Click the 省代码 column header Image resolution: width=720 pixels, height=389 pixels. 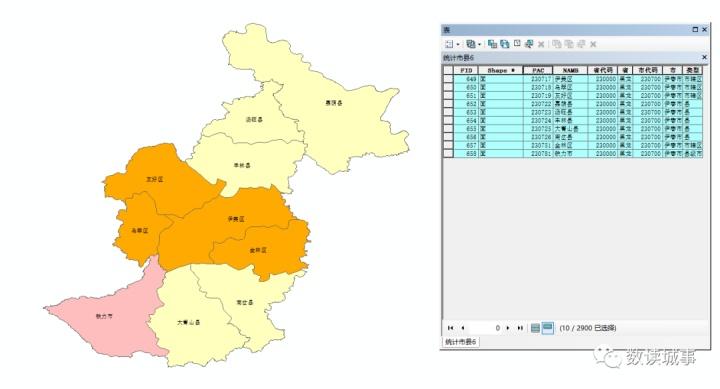pos(602,70)
